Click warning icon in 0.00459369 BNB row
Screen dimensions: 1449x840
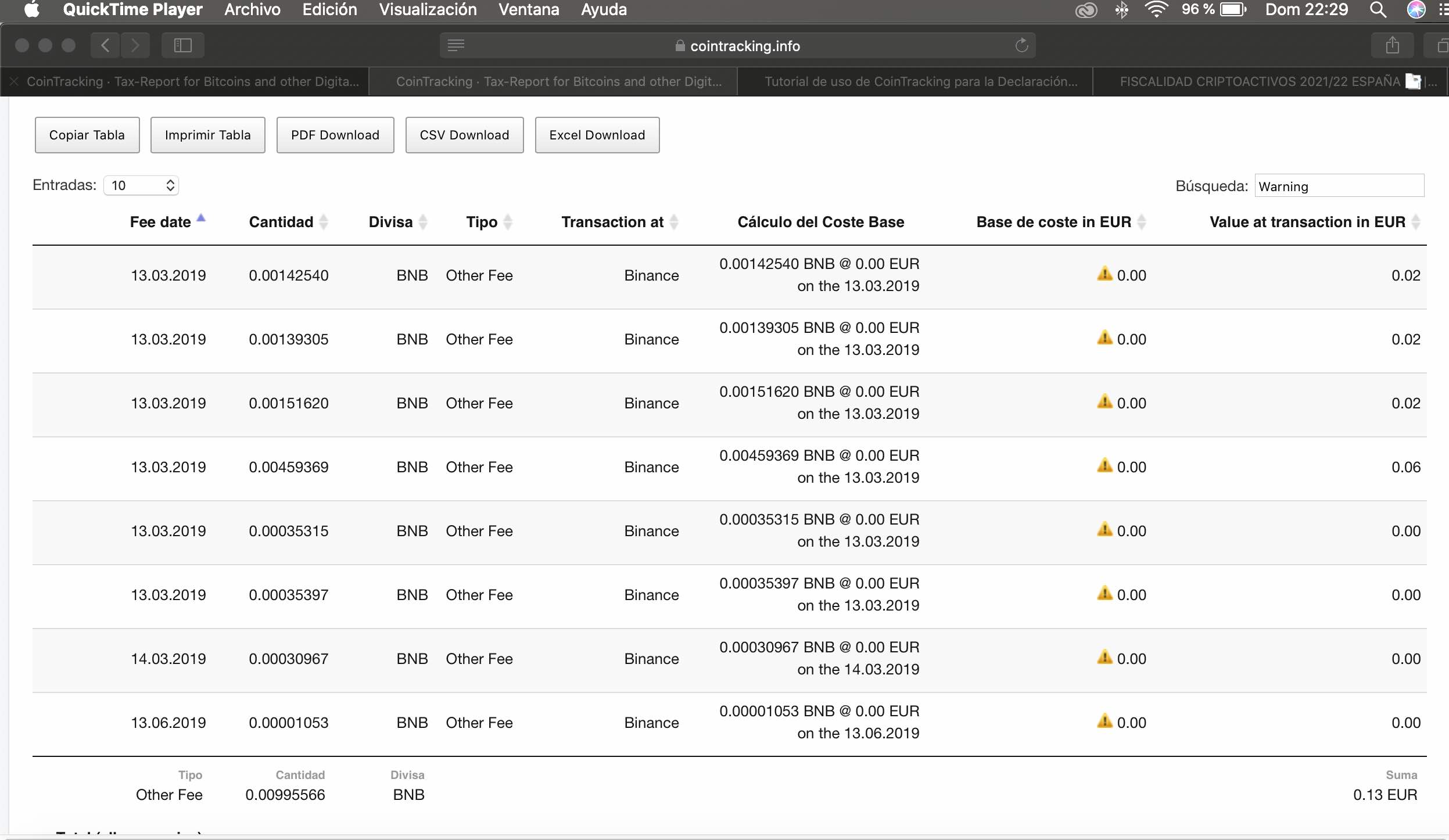[1104, 465]
